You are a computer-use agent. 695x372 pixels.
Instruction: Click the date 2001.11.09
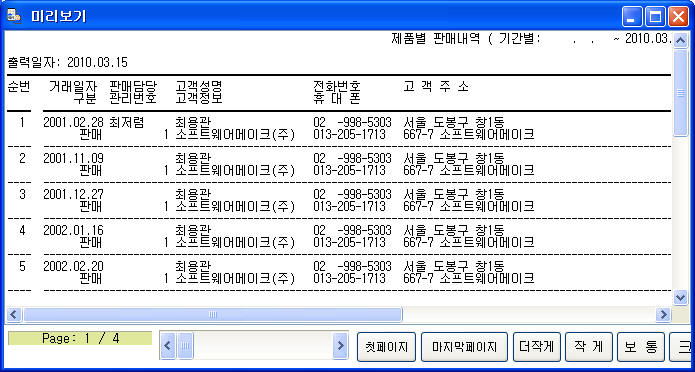tap(74, 158)
